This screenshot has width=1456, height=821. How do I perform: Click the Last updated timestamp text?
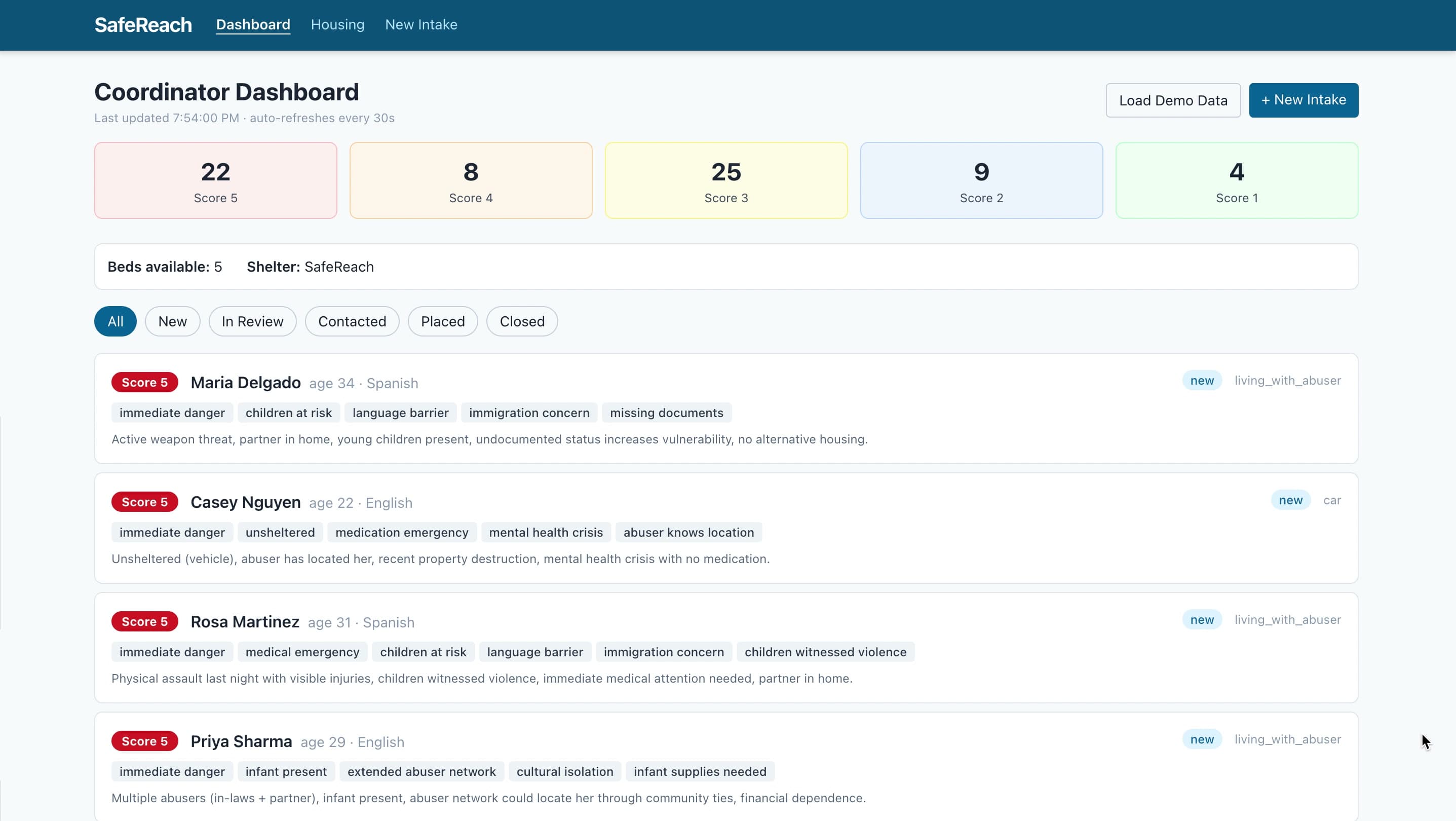tap(244, 118)
